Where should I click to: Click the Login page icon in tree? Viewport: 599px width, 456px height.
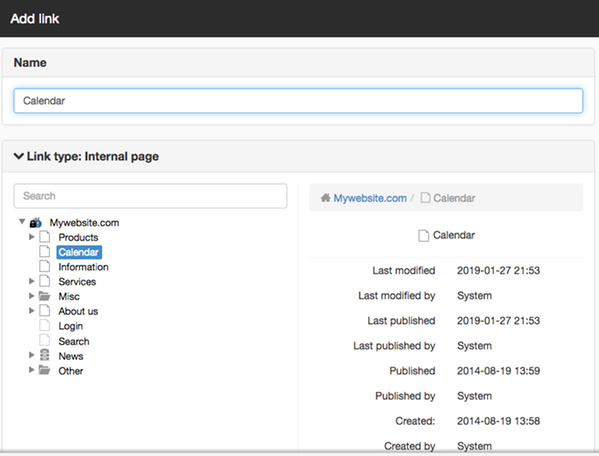45,325
